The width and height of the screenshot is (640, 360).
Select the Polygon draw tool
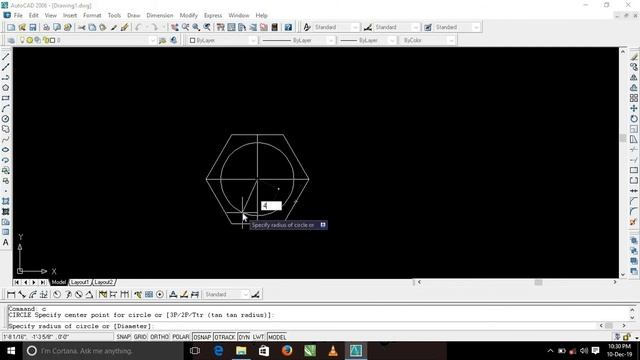pos(6,88)
